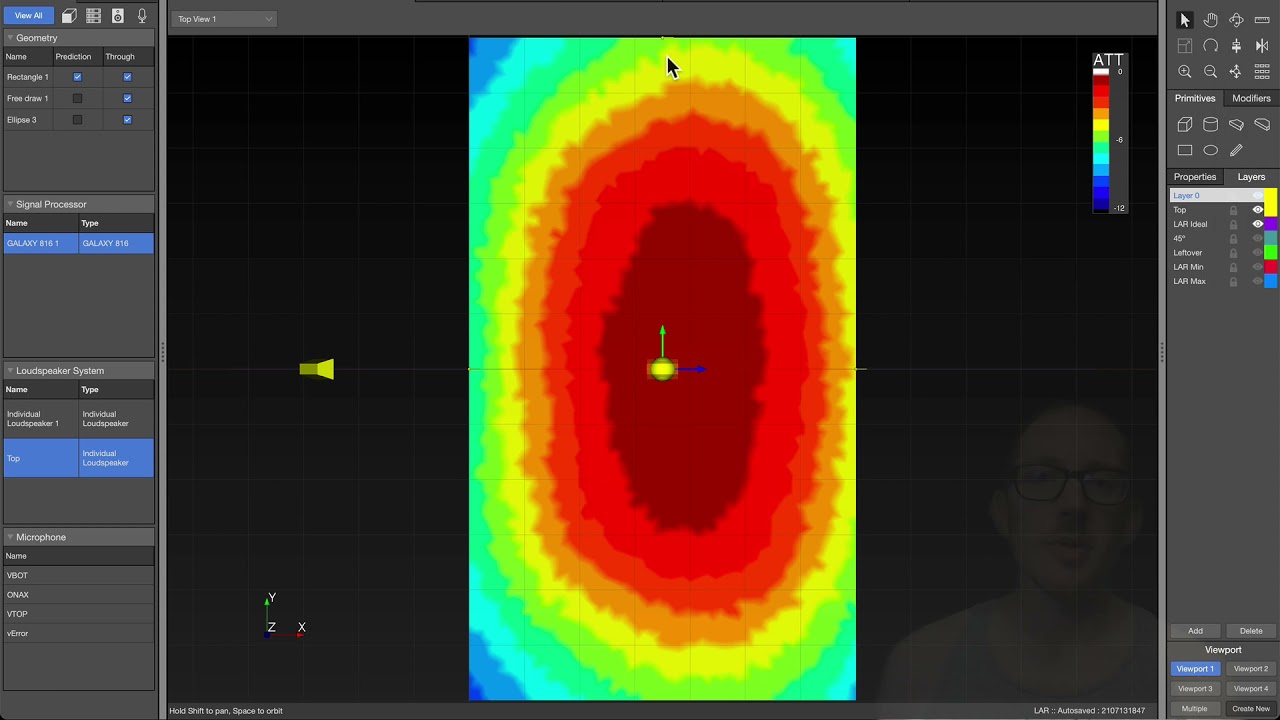
Task: Uncheck Prediction for Rectangle 1
Action: point(77,77)
